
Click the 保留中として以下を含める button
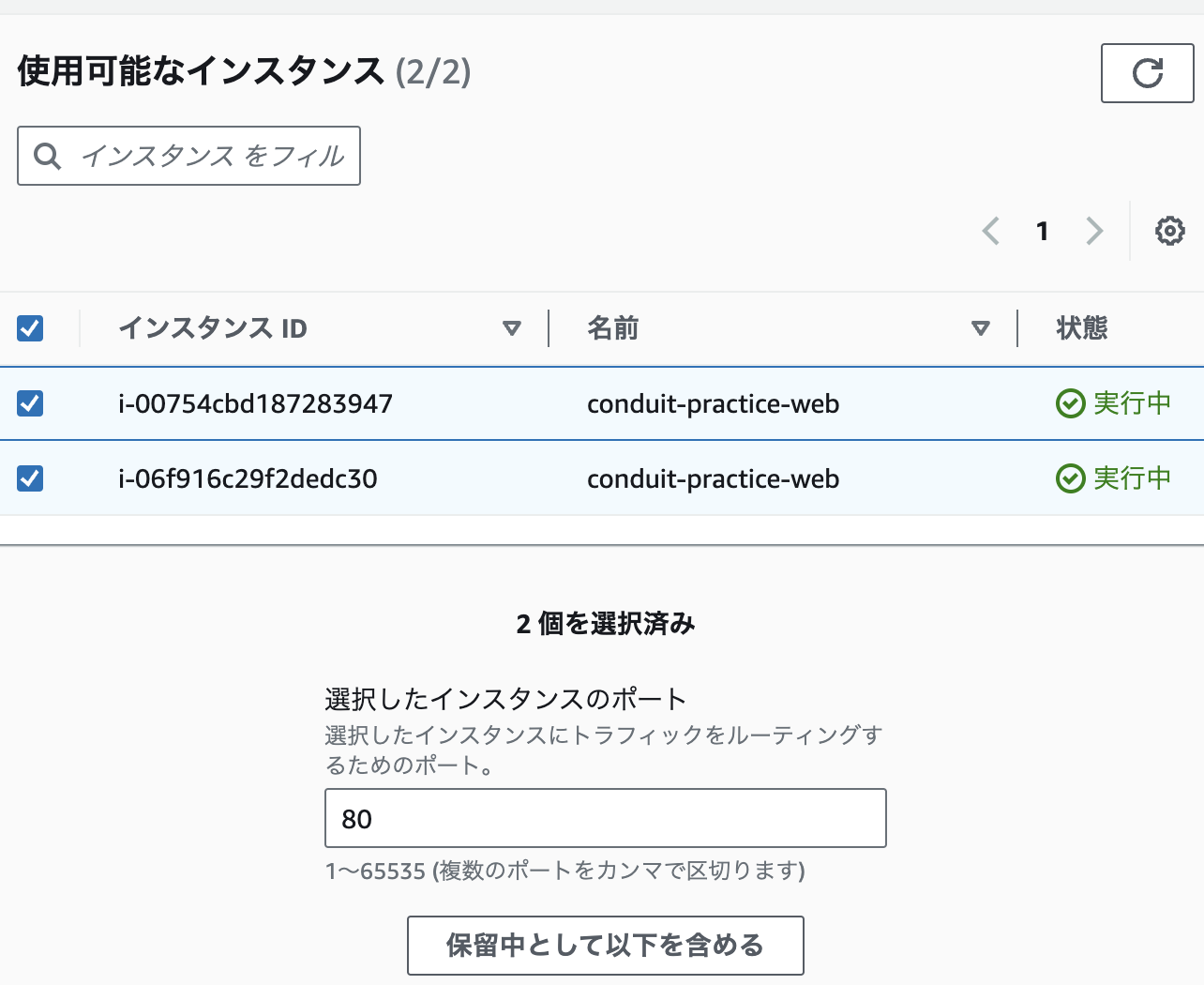click(605, 946)
